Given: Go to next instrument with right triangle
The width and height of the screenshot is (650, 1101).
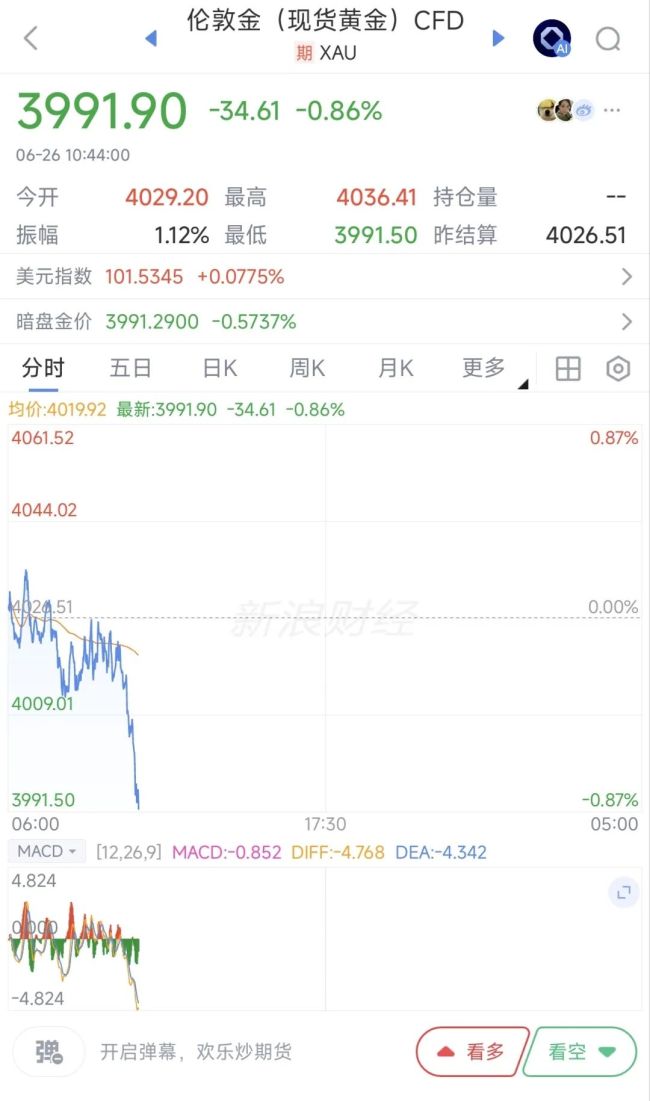Looking at the screenshot, I should point(498,38).
